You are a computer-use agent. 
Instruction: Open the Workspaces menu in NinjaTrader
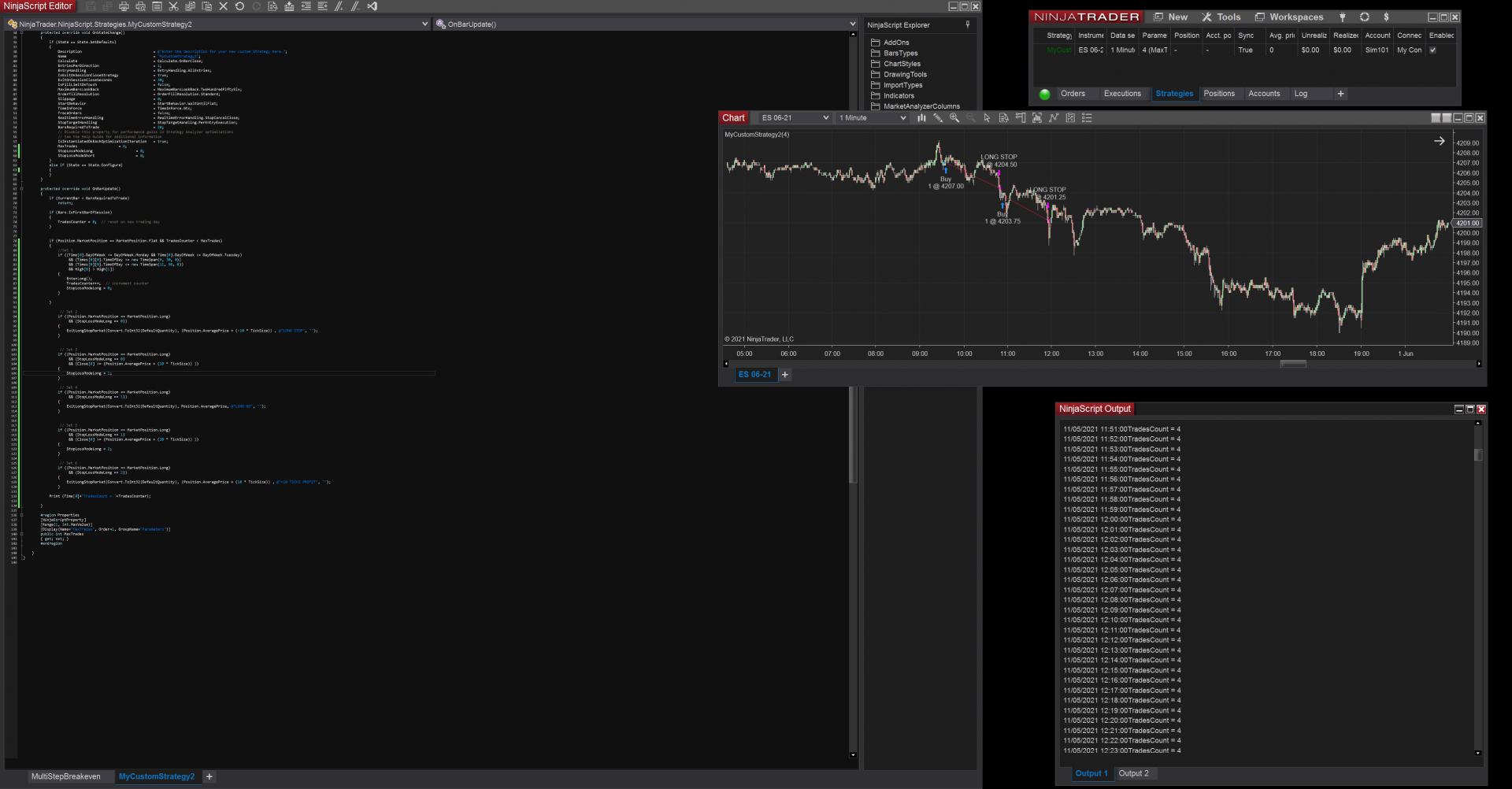[x=1289, y=17]
